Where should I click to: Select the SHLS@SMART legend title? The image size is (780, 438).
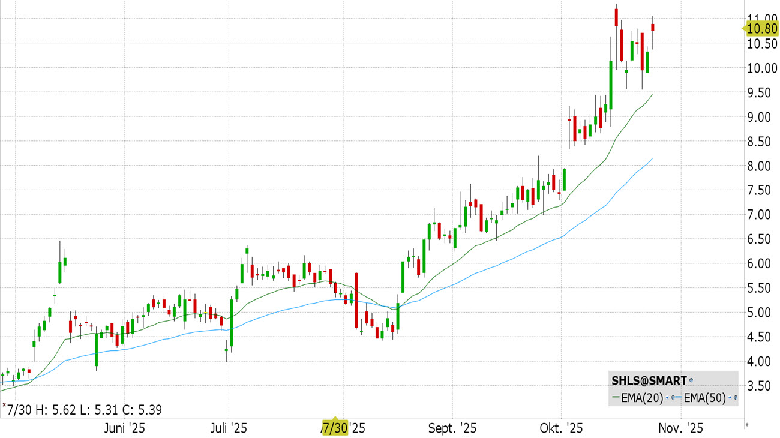point(649,381)
